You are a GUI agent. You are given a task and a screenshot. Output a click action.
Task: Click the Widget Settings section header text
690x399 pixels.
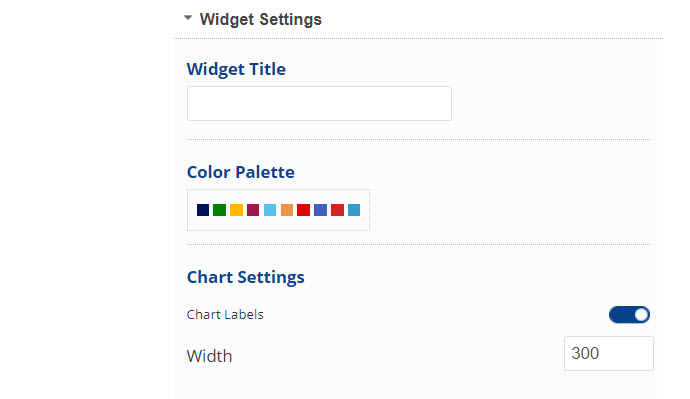click(261, 19)
